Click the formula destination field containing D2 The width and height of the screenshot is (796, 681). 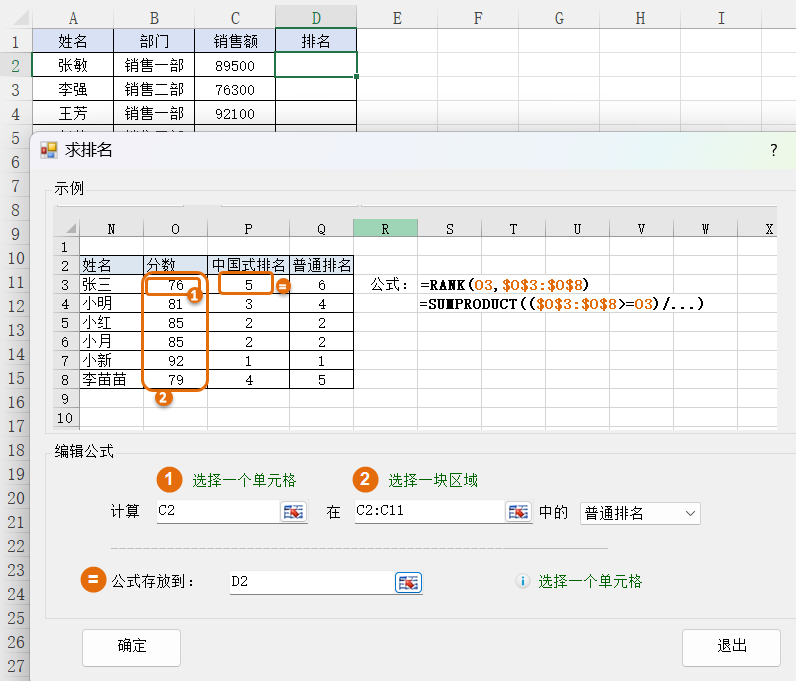pyautogui.click(x=310, y=582)
